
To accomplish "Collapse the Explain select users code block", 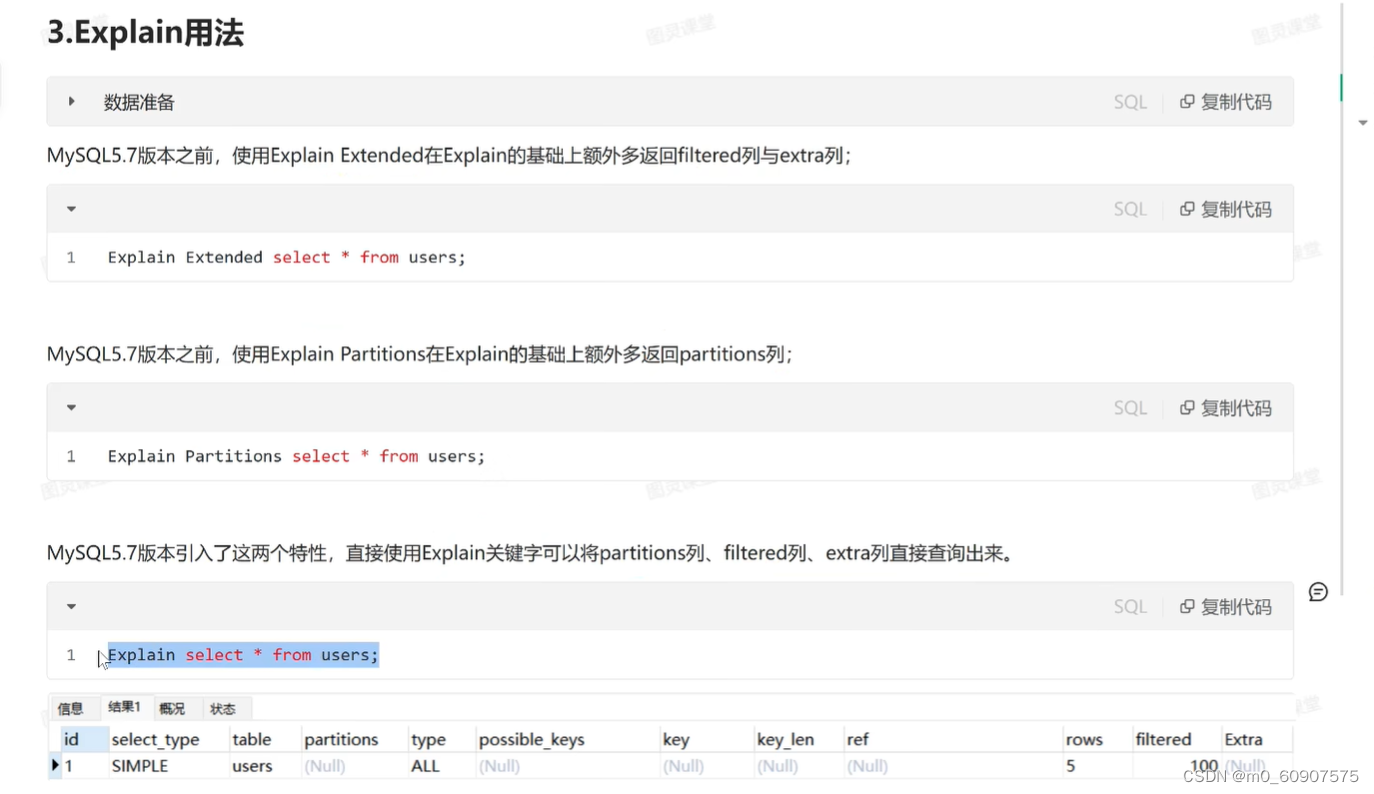I will [71, 607].
